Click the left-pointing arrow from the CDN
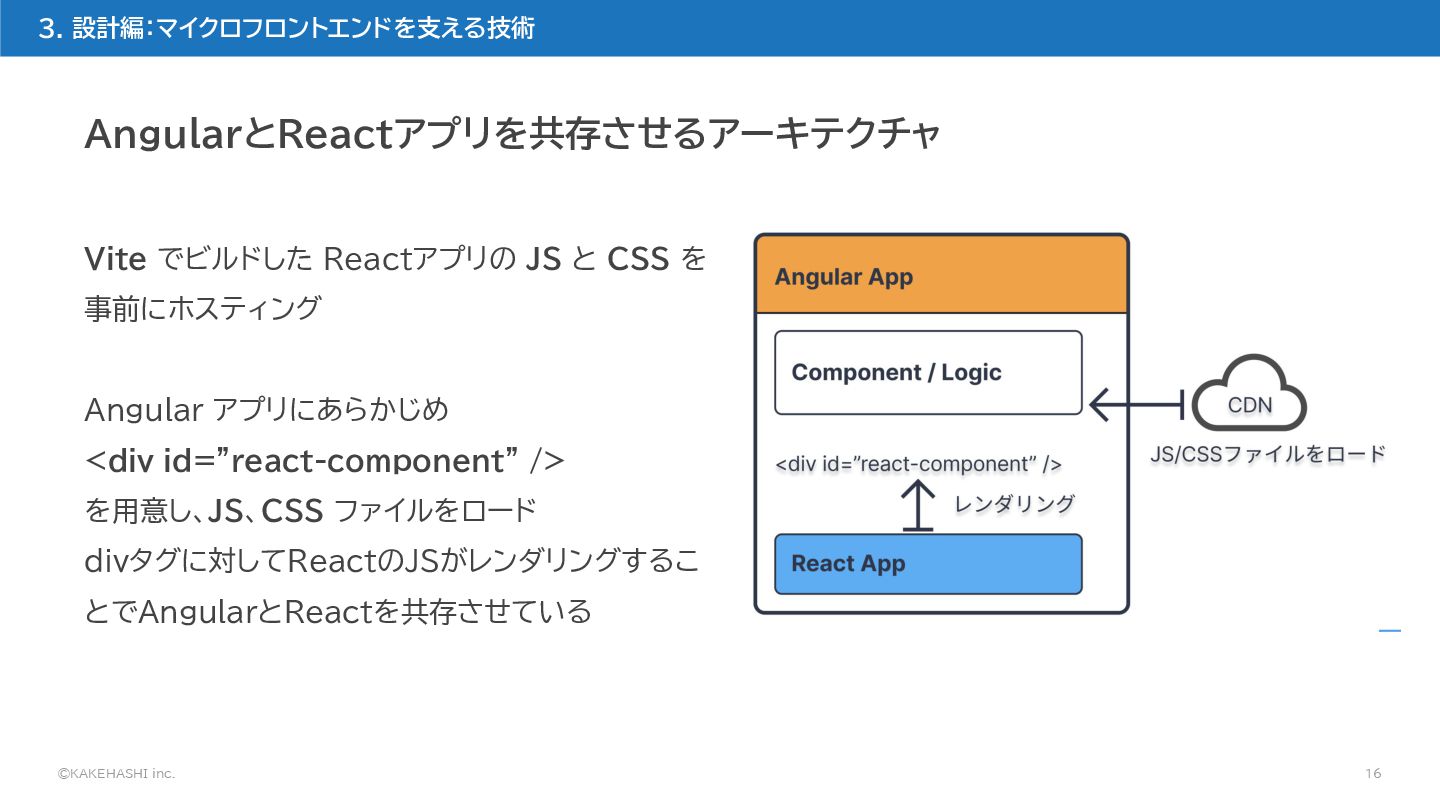This screenshot has width=1440, height=810. click(1137, 405)
